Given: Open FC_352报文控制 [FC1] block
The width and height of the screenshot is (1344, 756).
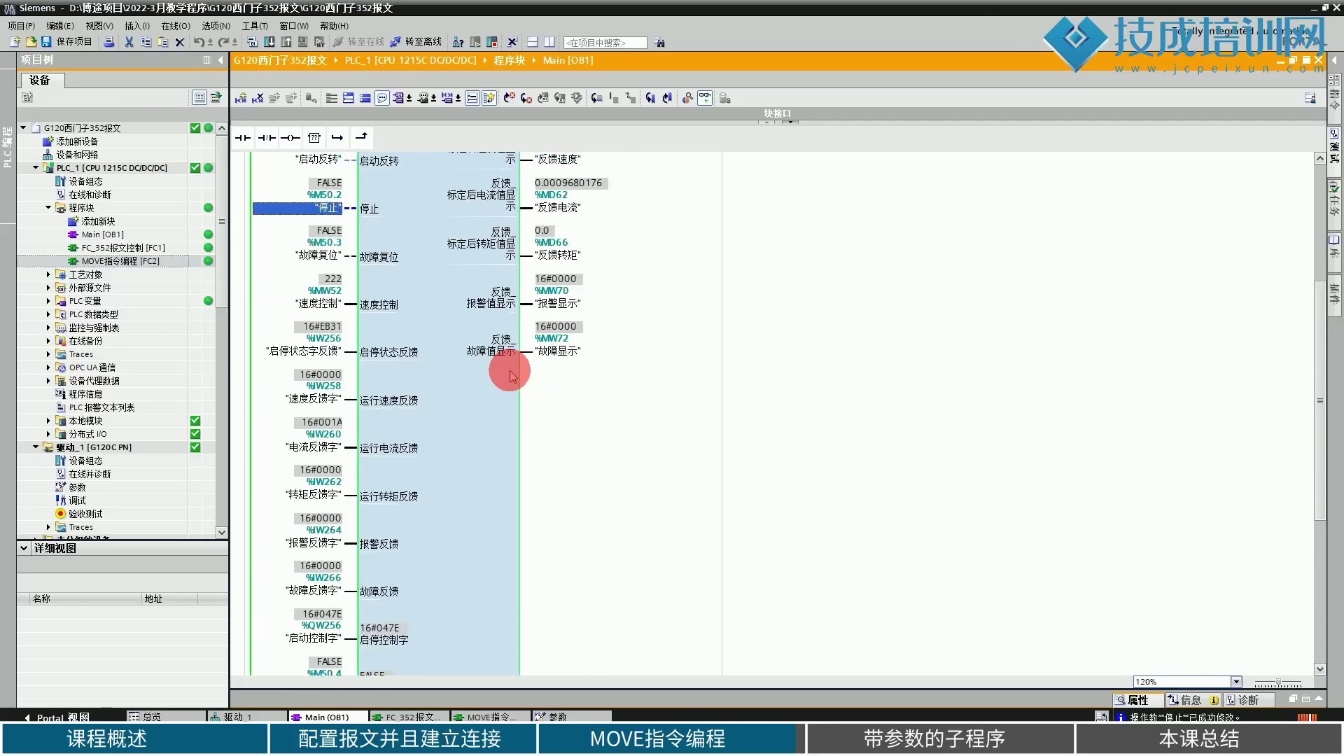Looking at the screenshot, I should 116,247.
